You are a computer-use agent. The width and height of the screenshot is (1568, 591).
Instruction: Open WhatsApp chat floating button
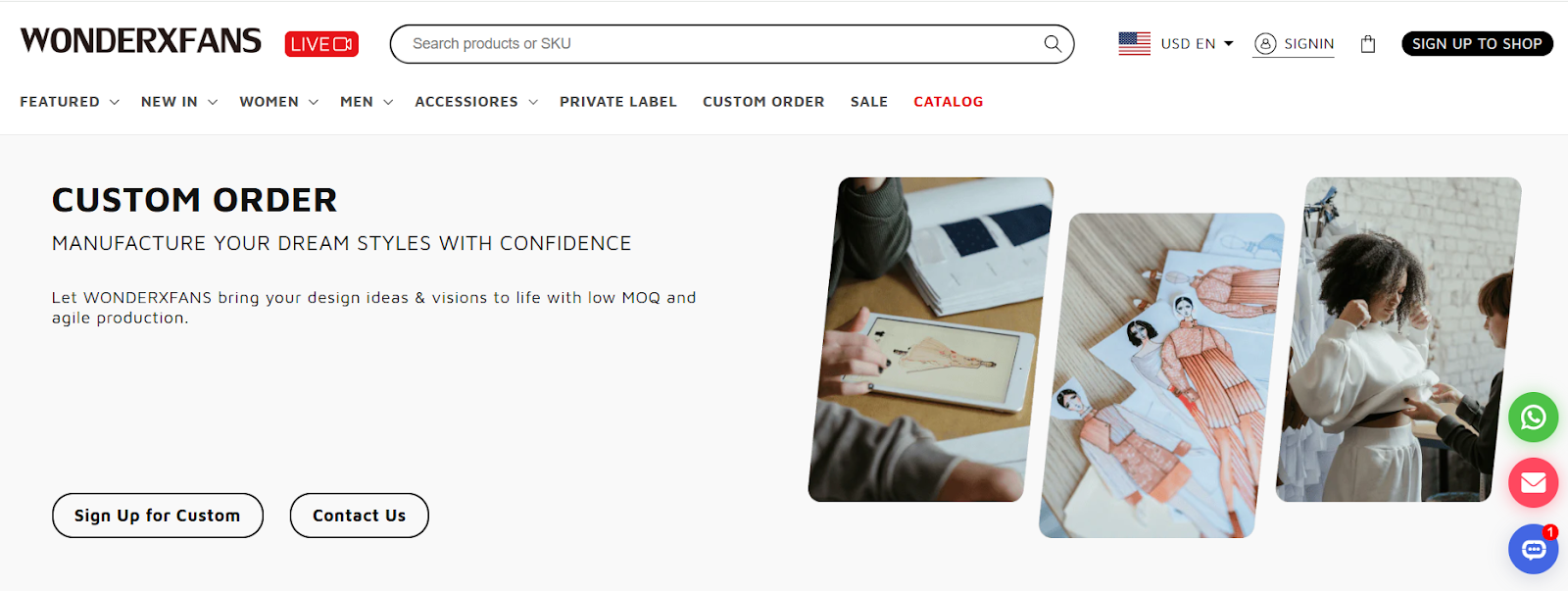coord(1533,418)
